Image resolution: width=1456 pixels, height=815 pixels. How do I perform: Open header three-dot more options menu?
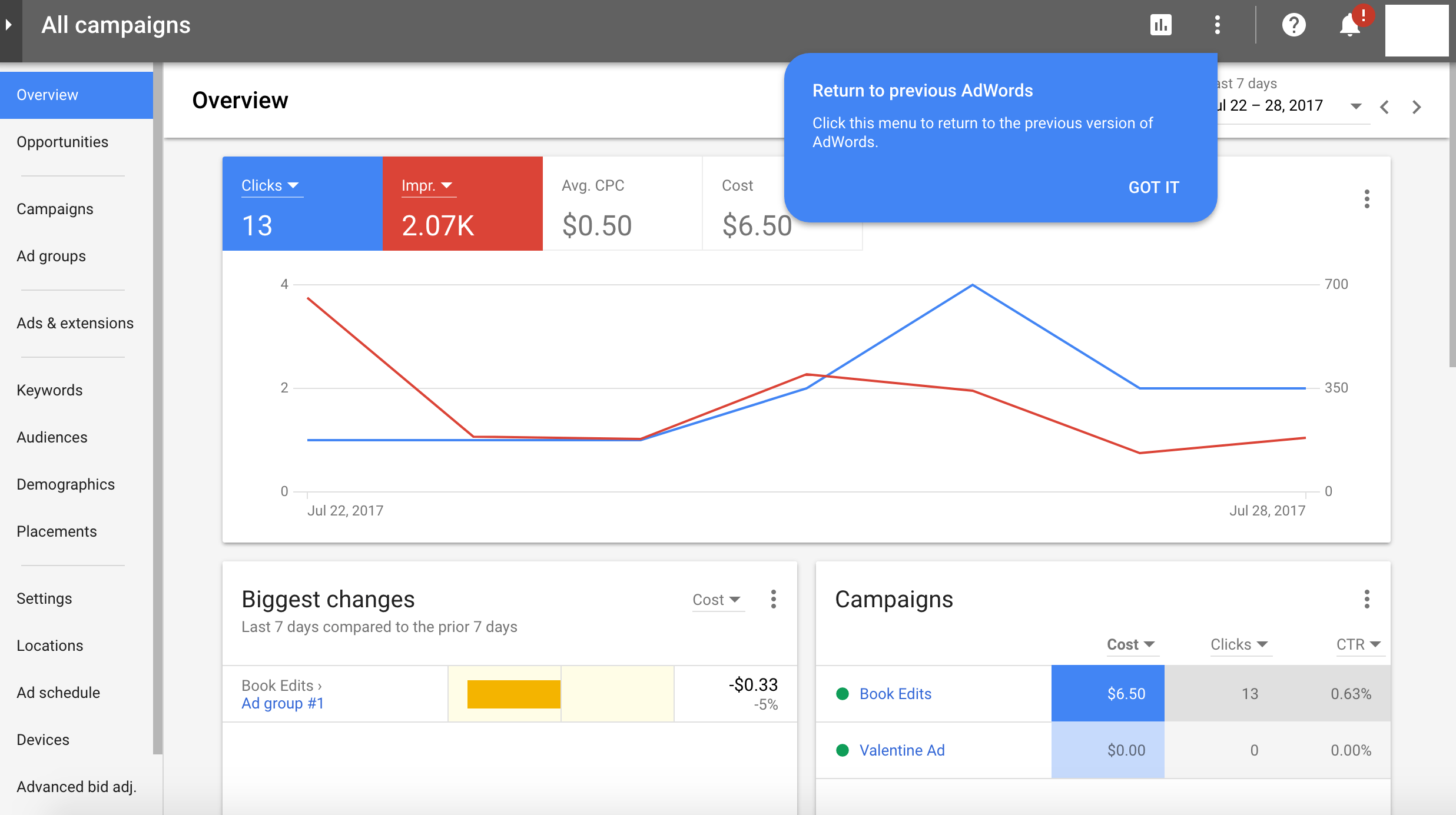[1217, 25]
